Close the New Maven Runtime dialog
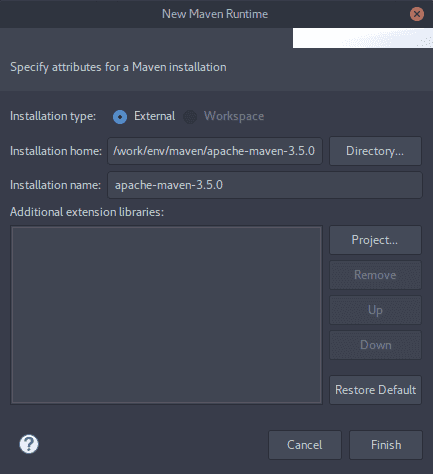 point(417,14)
